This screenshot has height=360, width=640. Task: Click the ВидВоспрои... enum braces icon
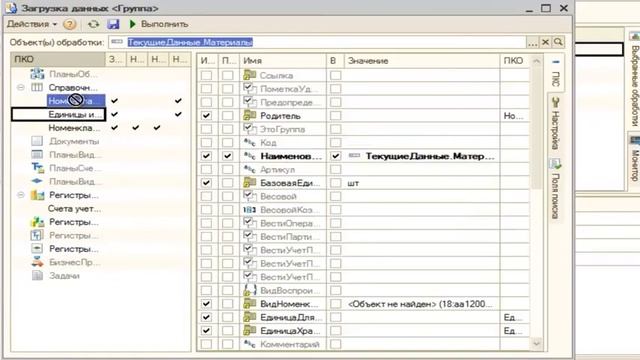pos(249,290)
